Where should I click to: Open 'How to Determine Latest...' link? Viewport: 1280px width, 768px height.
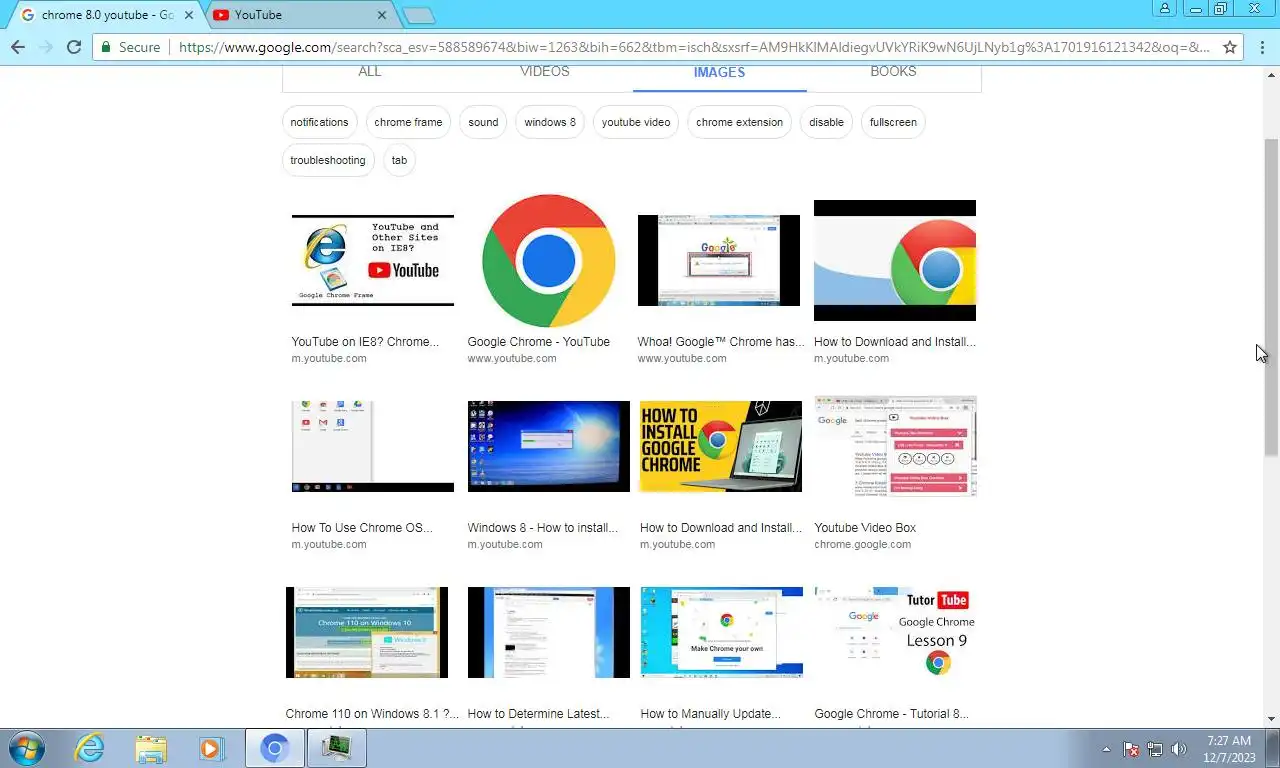click(538, 714)
